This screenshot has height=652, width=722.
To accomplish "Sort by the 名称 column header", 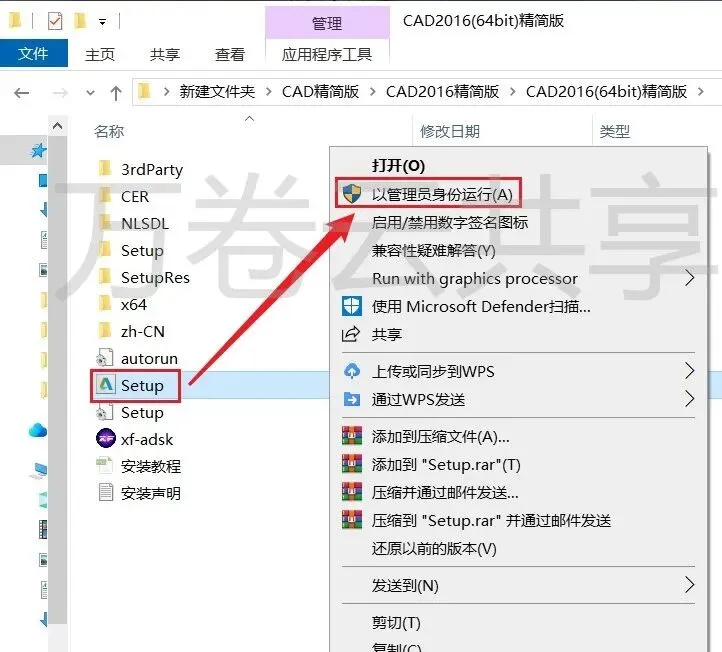I will pyautogui.click(x=109, y=132).
